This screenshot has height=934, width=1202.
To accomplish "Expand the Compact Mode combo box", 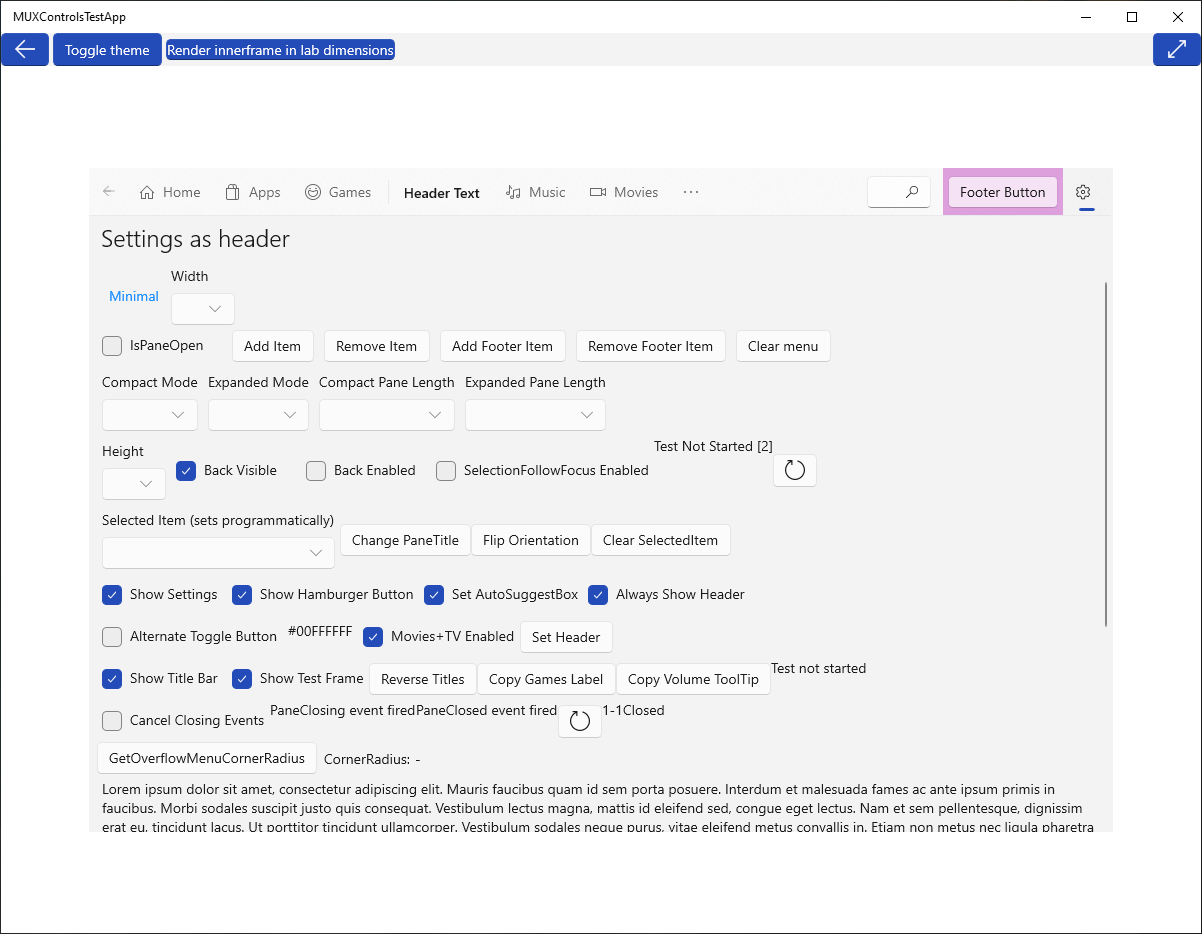I will [149, 414].
